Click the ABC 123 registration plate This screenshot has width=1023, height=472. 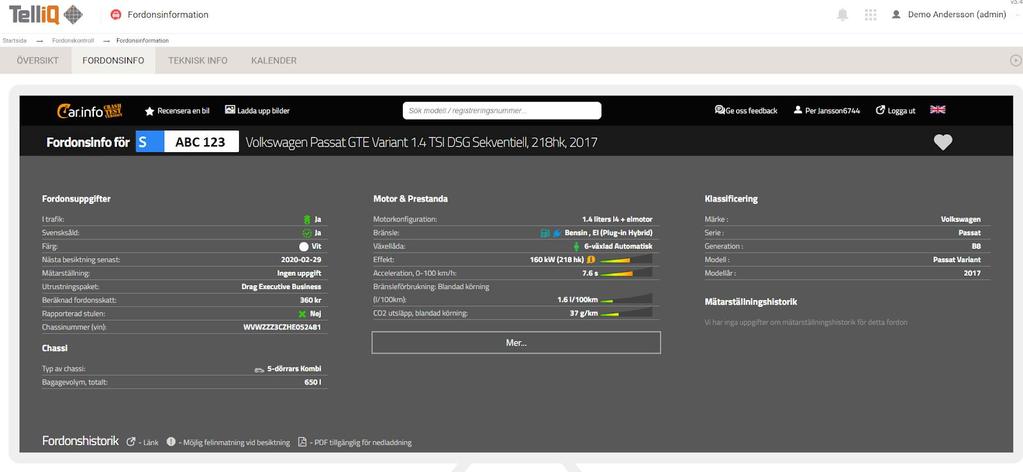[187, 142]
